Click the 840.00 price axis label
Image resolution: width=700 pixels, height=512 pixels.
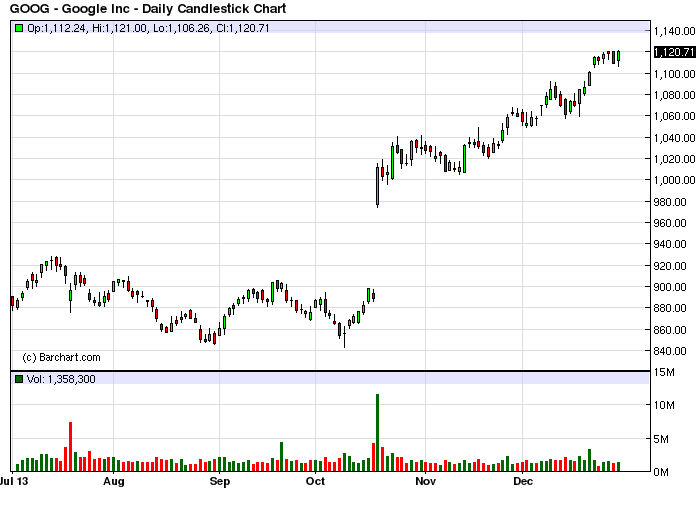tap(670, 351)
